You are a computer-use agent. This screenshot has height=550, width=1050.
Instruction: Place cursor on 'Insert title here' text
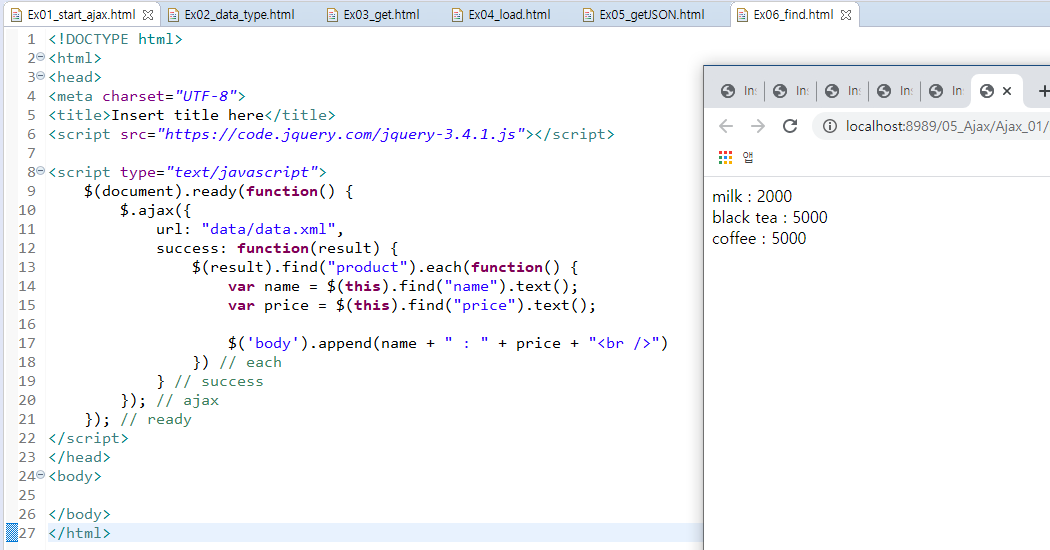pos(188,115)
